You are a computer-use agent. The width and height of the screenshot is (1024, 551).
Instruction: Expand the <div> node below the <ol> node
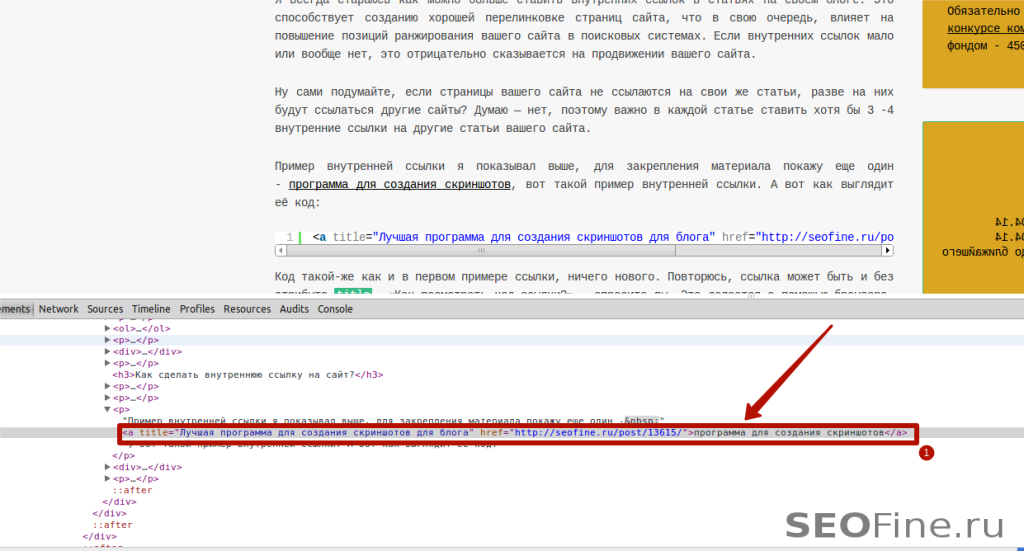108,351
